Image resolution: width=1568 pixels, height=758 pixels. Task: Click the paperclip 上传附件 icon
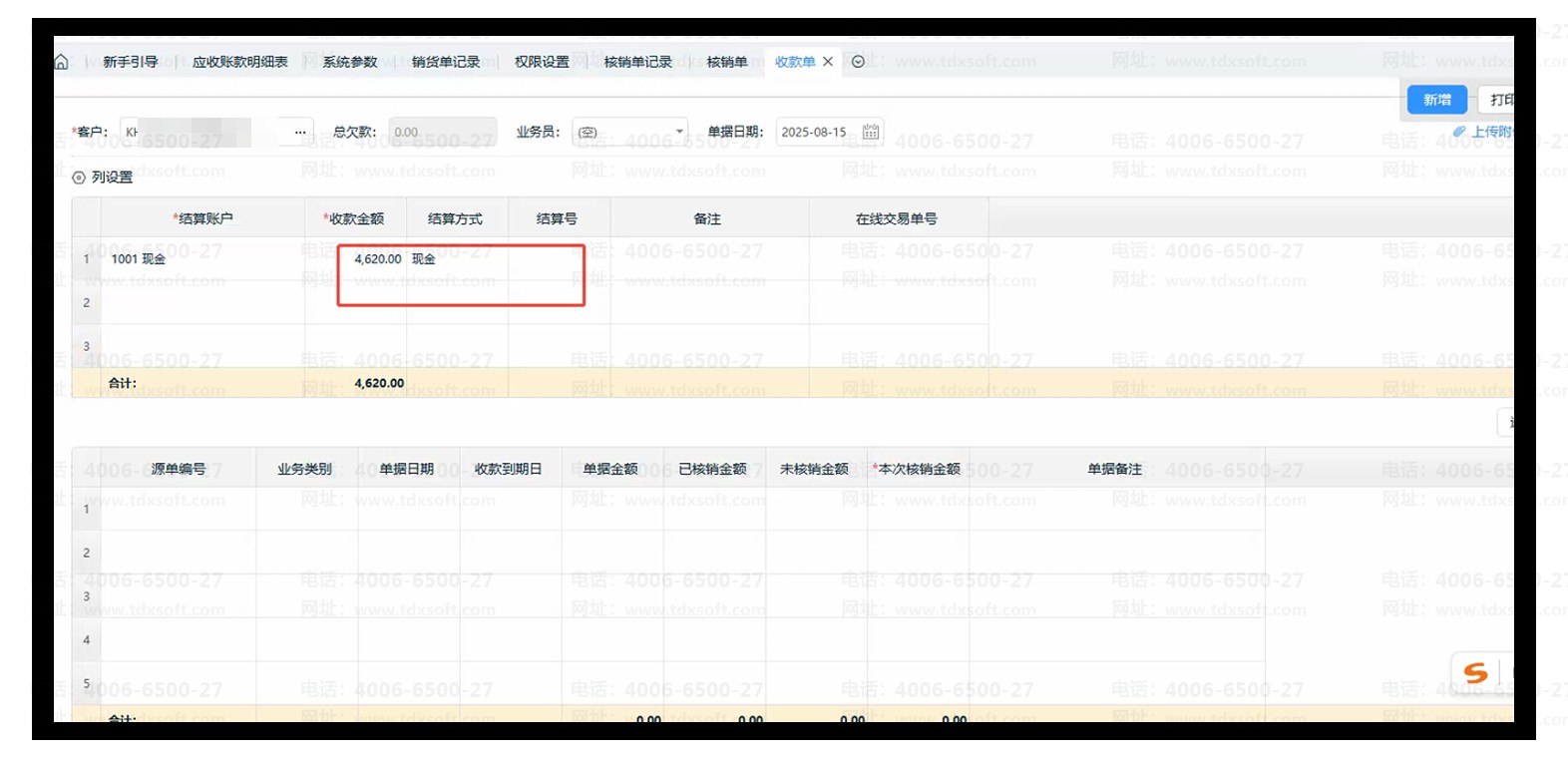(x=1458, y=132)
